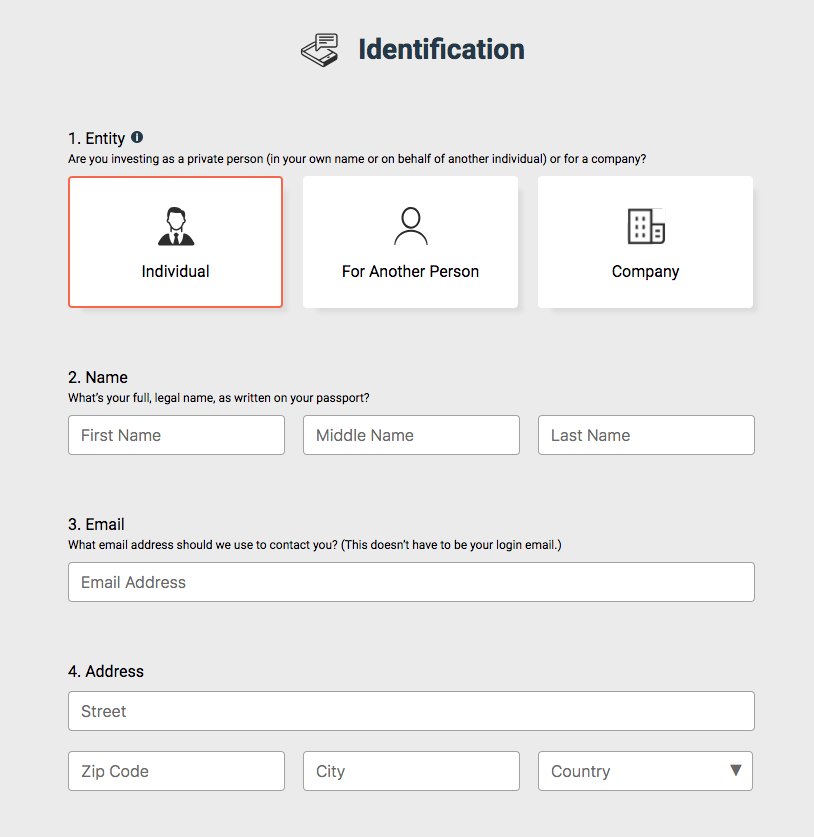Click into the Zip Code field
Viewport: 814px width, 837px height.
pos(176,771)
